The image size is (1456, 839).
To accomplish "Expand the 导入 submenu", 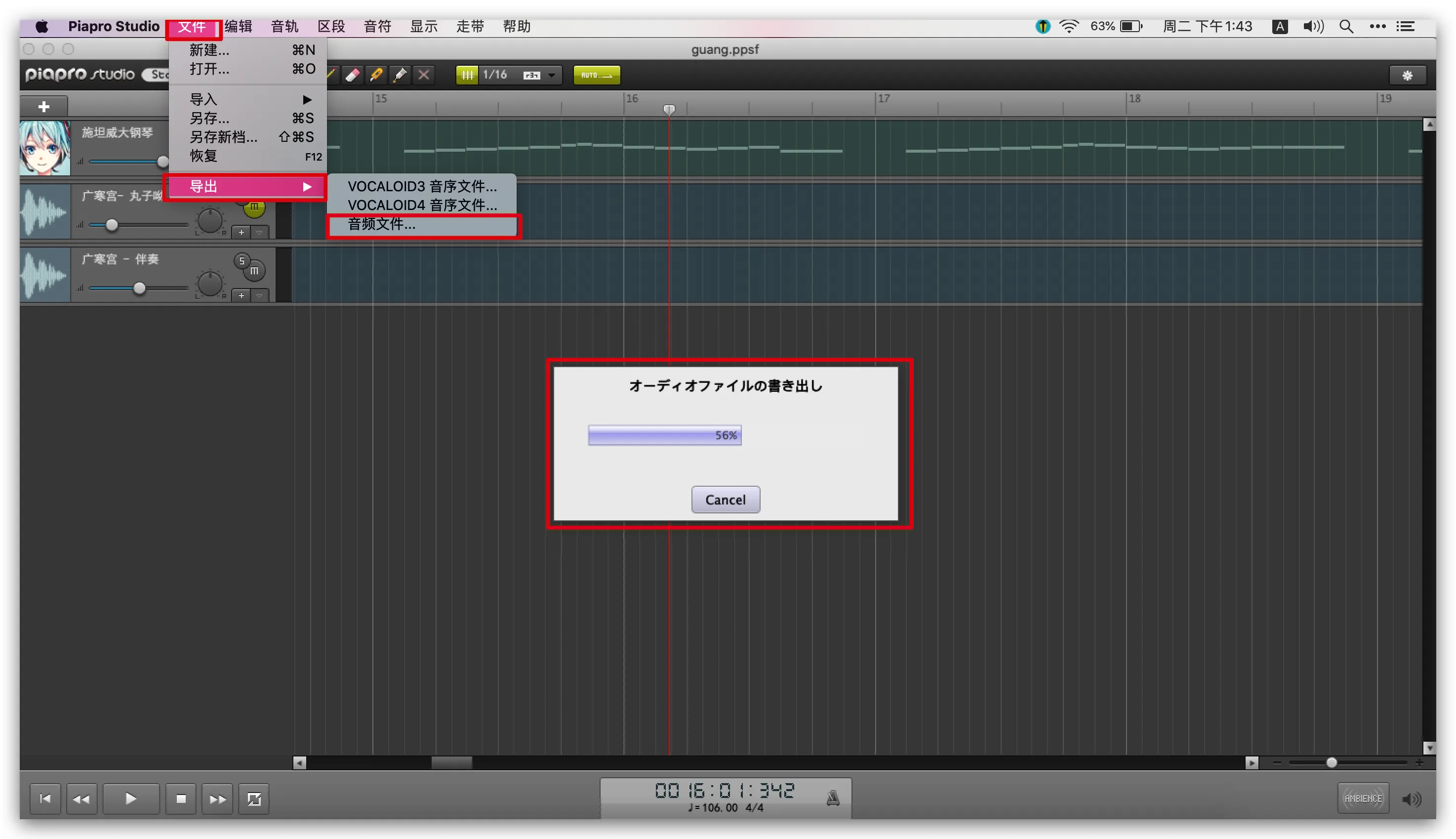I will [248, 100].
